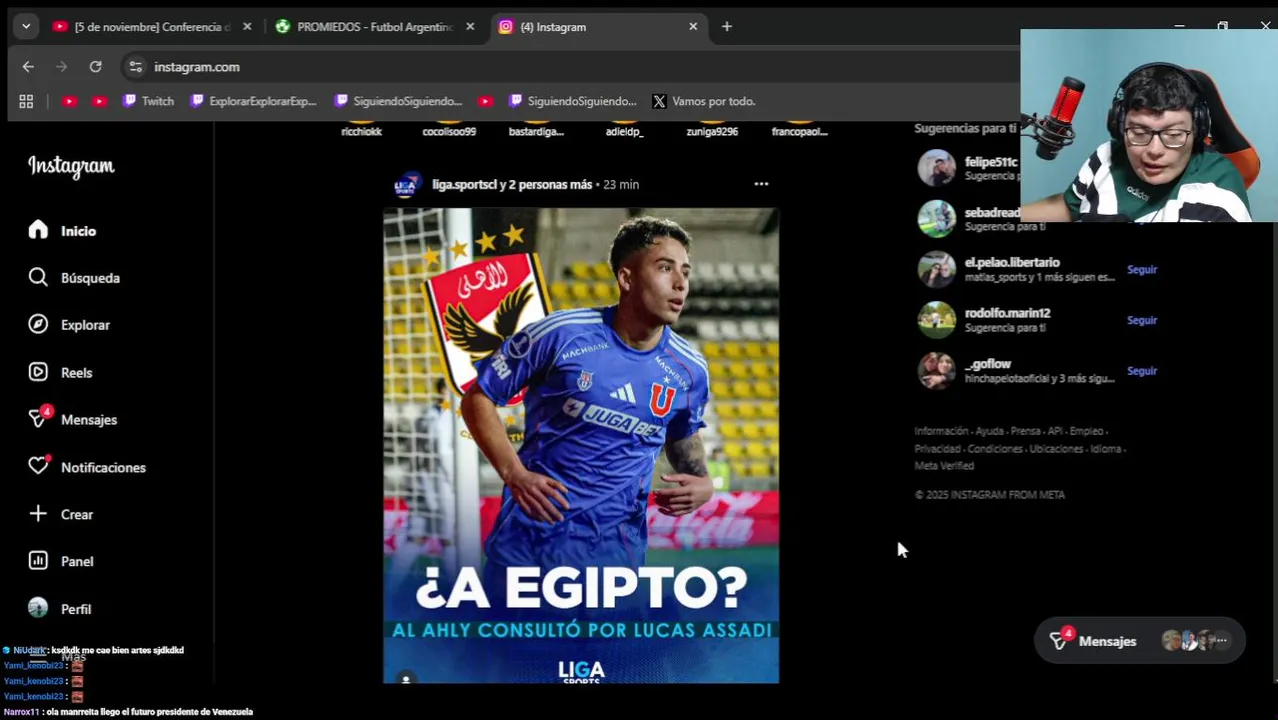Open rodolfo.marin12 profile name
This screenshot has height=720, width=1278.
pos(1007,313)
